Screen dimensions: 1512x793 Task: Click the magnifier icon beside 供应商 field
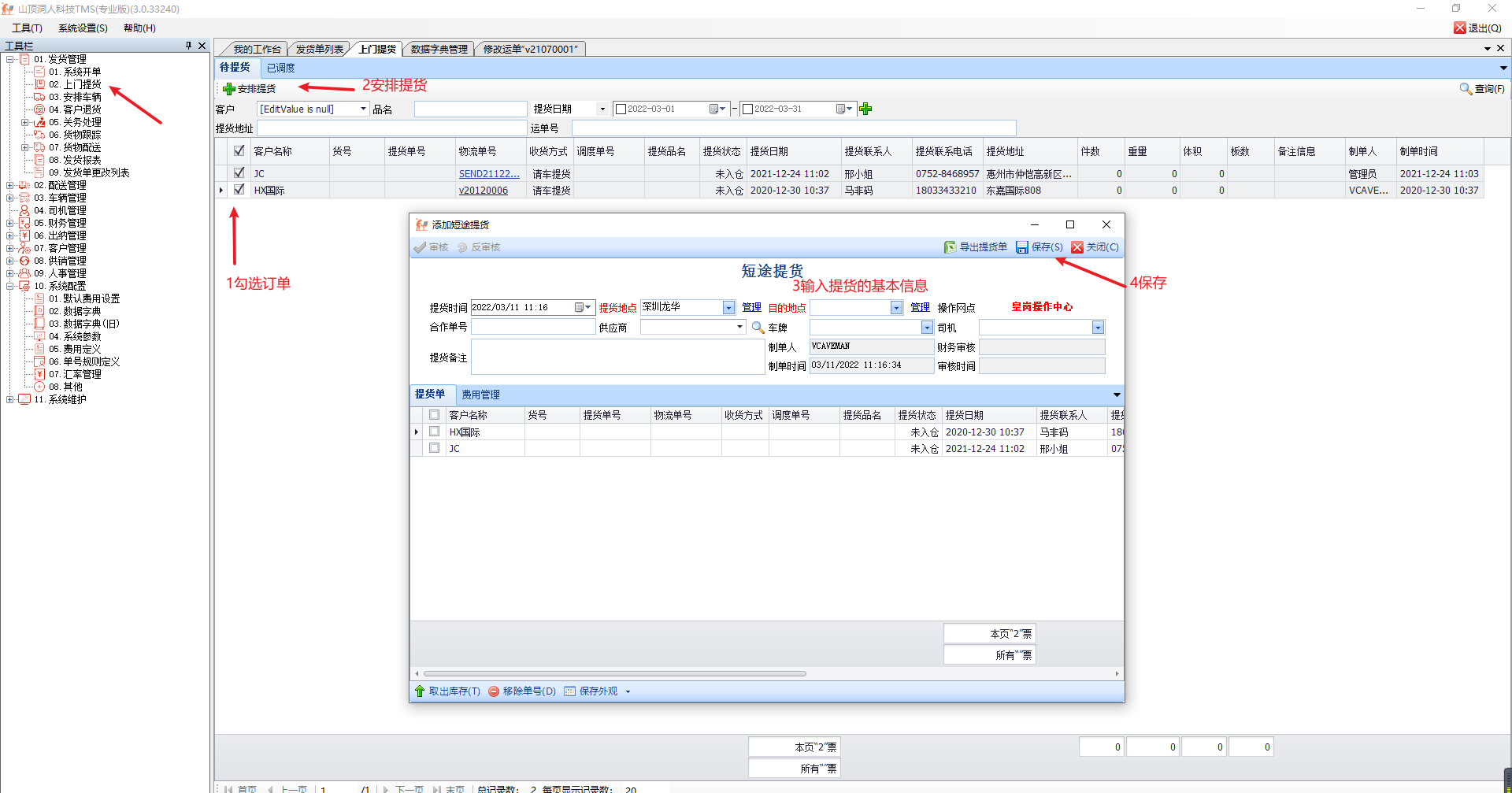[x=758, y=328]
